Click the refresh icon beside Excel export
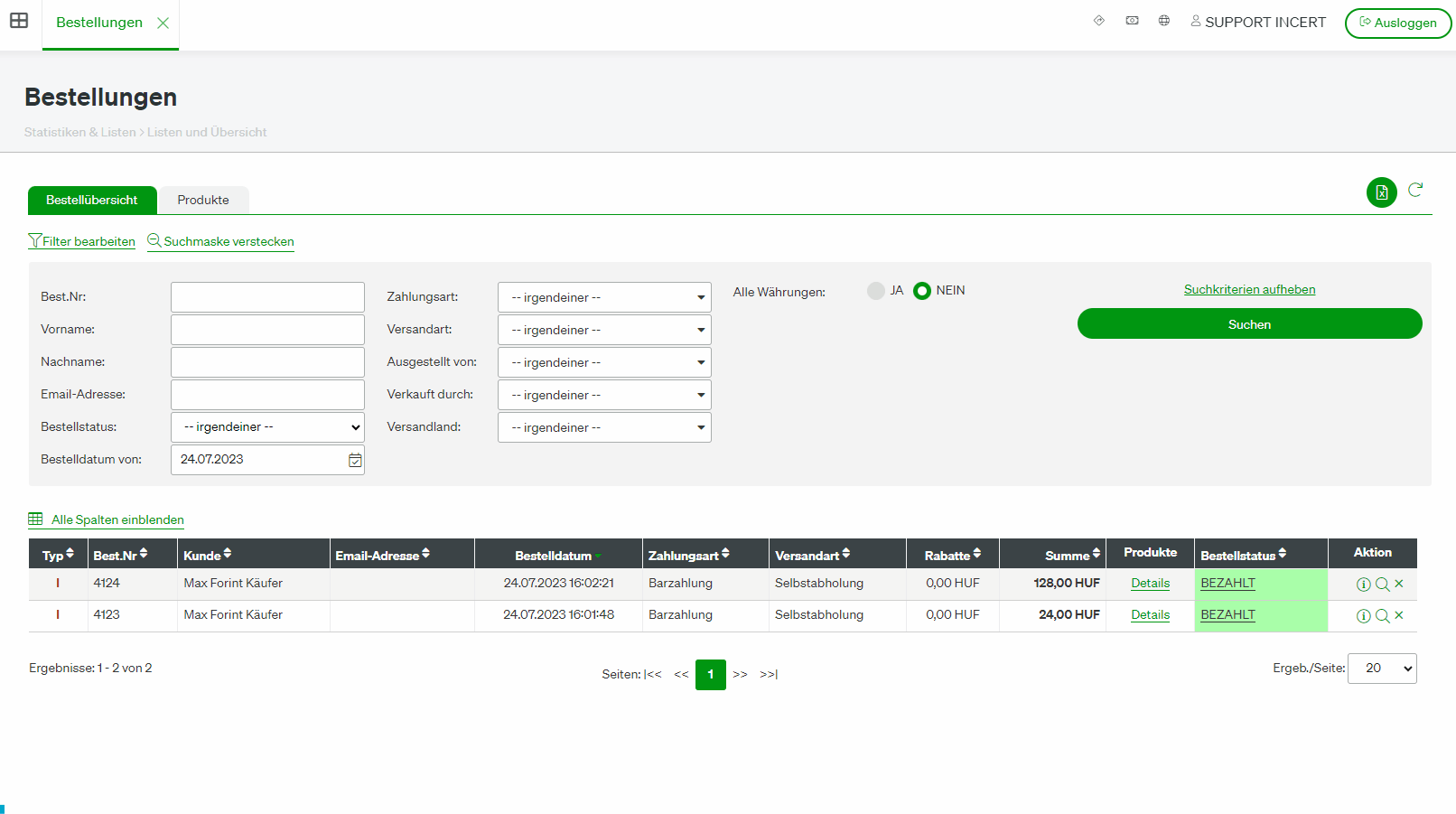 [x=1415, y=190]
